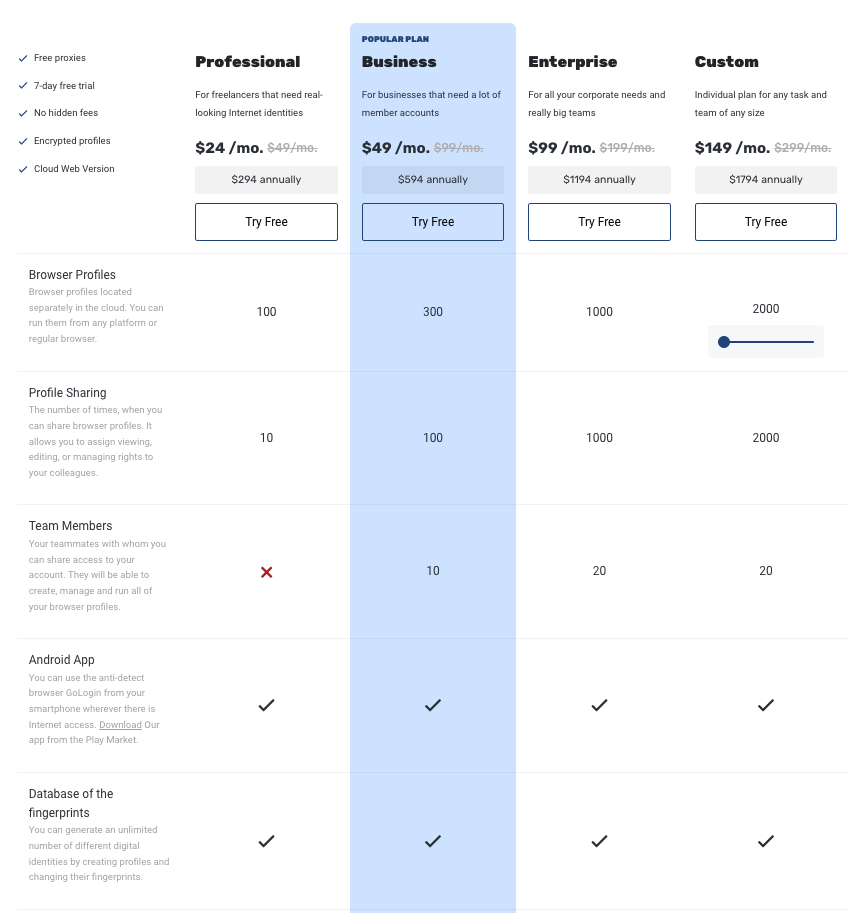Open the Download link for Android app
This screenshot has width=857, height=913.
[120, 725]
